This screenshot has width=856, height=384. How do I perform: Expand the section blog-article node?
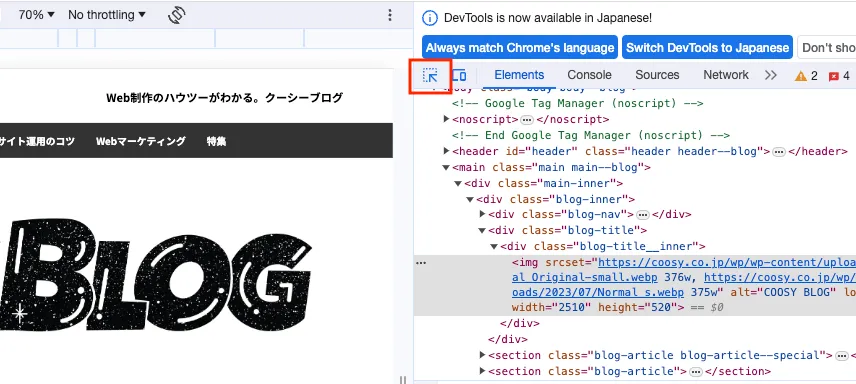[x=483, y=371]
